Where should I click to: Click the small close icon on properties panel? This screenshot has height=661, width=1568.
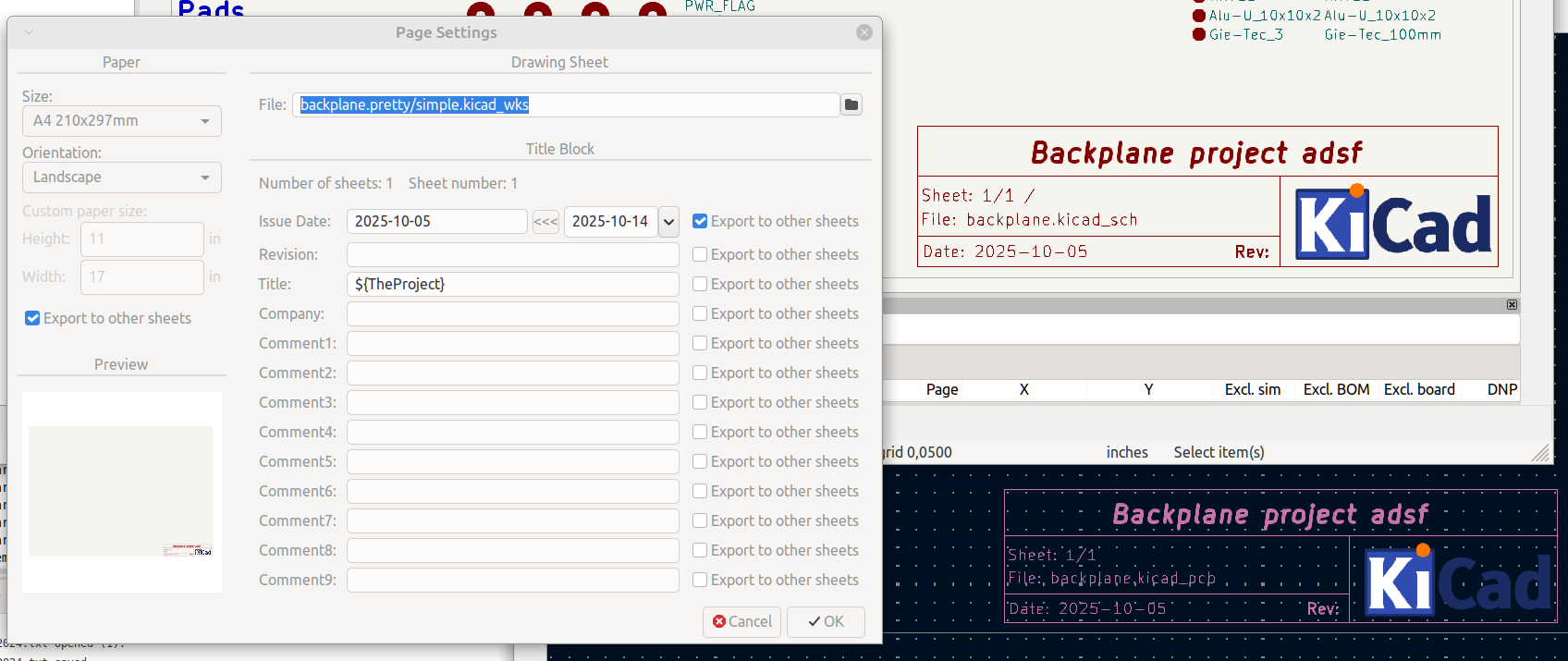(x=1512, y=305)
